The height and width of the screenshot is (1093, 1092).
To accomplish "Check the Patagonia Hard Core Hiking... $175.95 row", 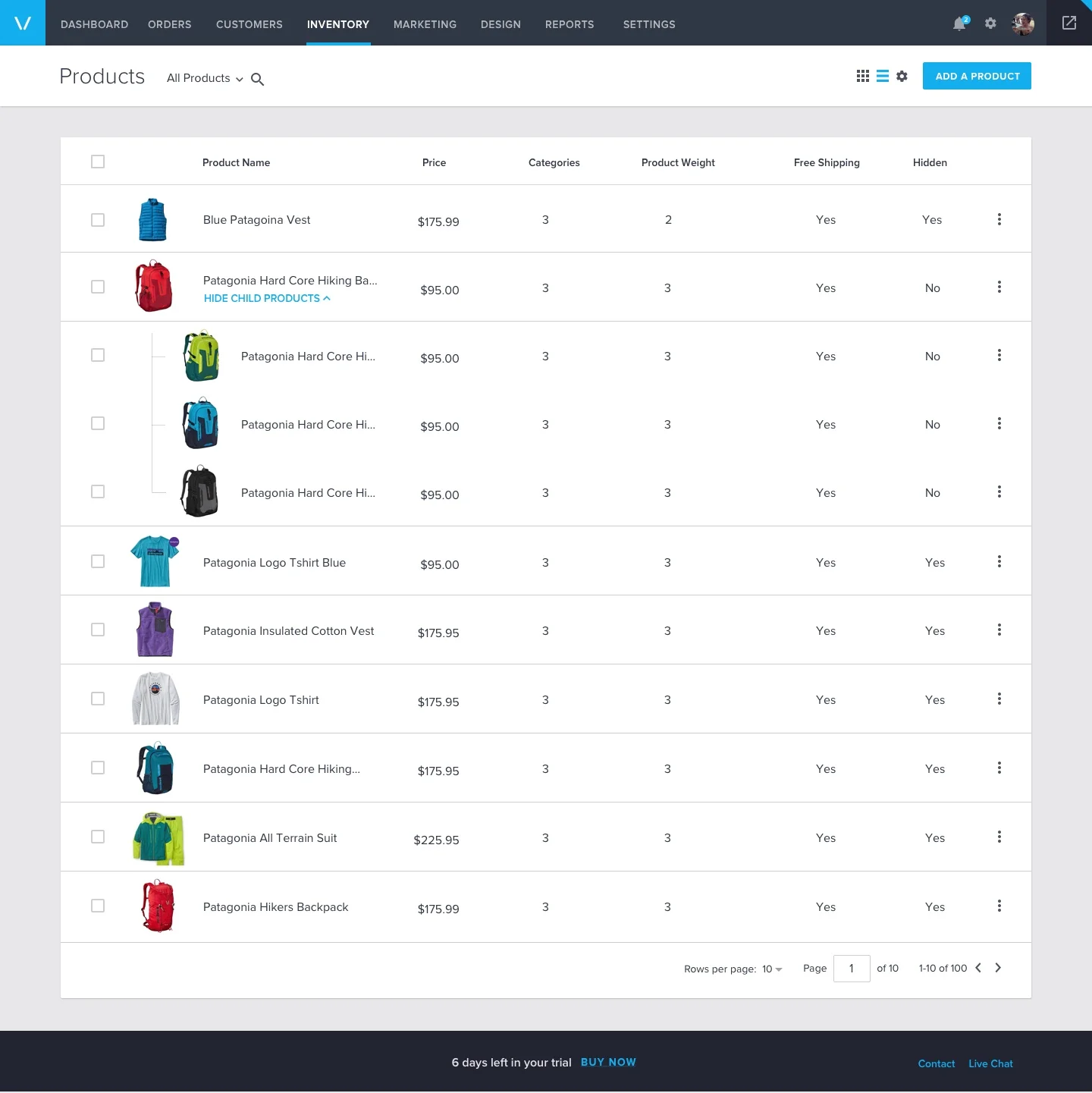I will tap(98, 768).
